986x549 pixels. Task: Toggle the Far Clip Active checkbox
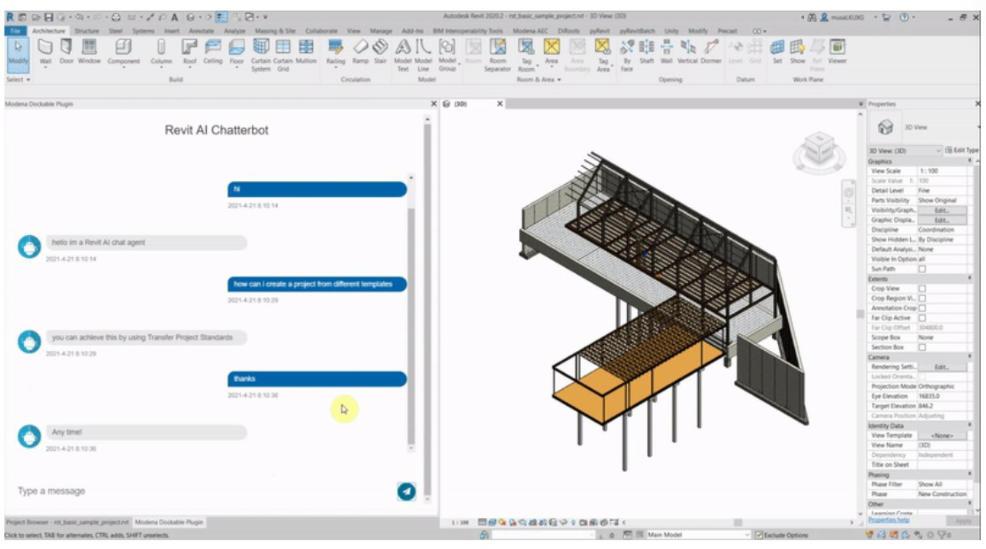tap(922, 318)
